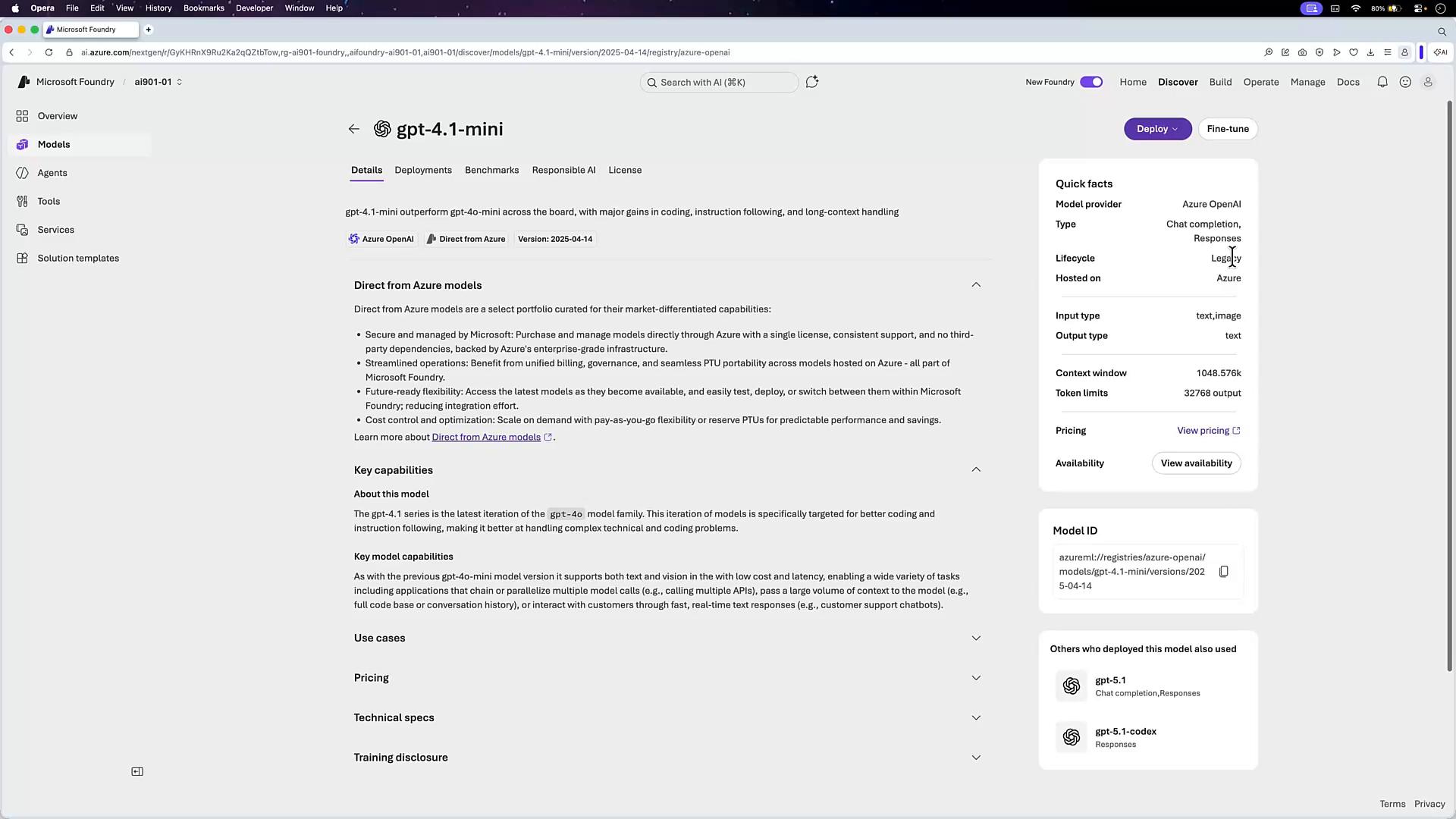Screen dimensions: 1456x819
Task: Collapse Key capabilities section
Action: click(x=976, y=470)
